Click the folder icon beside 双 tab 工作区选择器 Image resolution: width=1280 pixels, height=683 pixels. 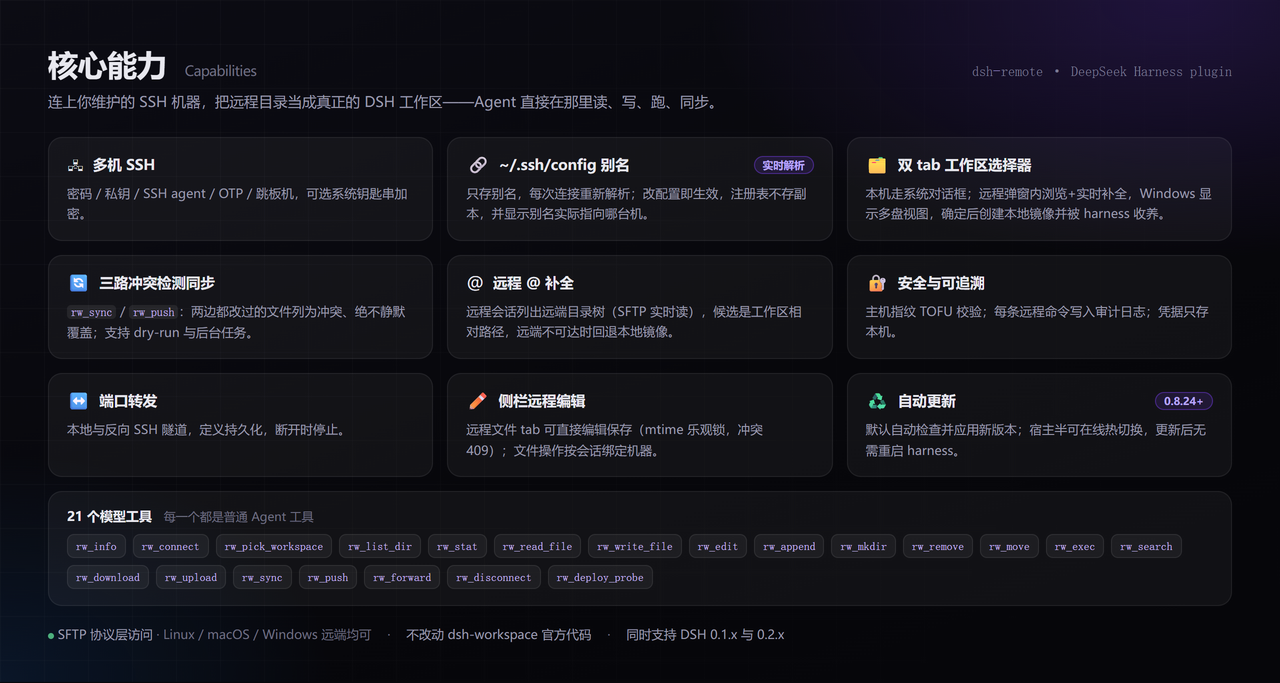[x=877, y=165]
